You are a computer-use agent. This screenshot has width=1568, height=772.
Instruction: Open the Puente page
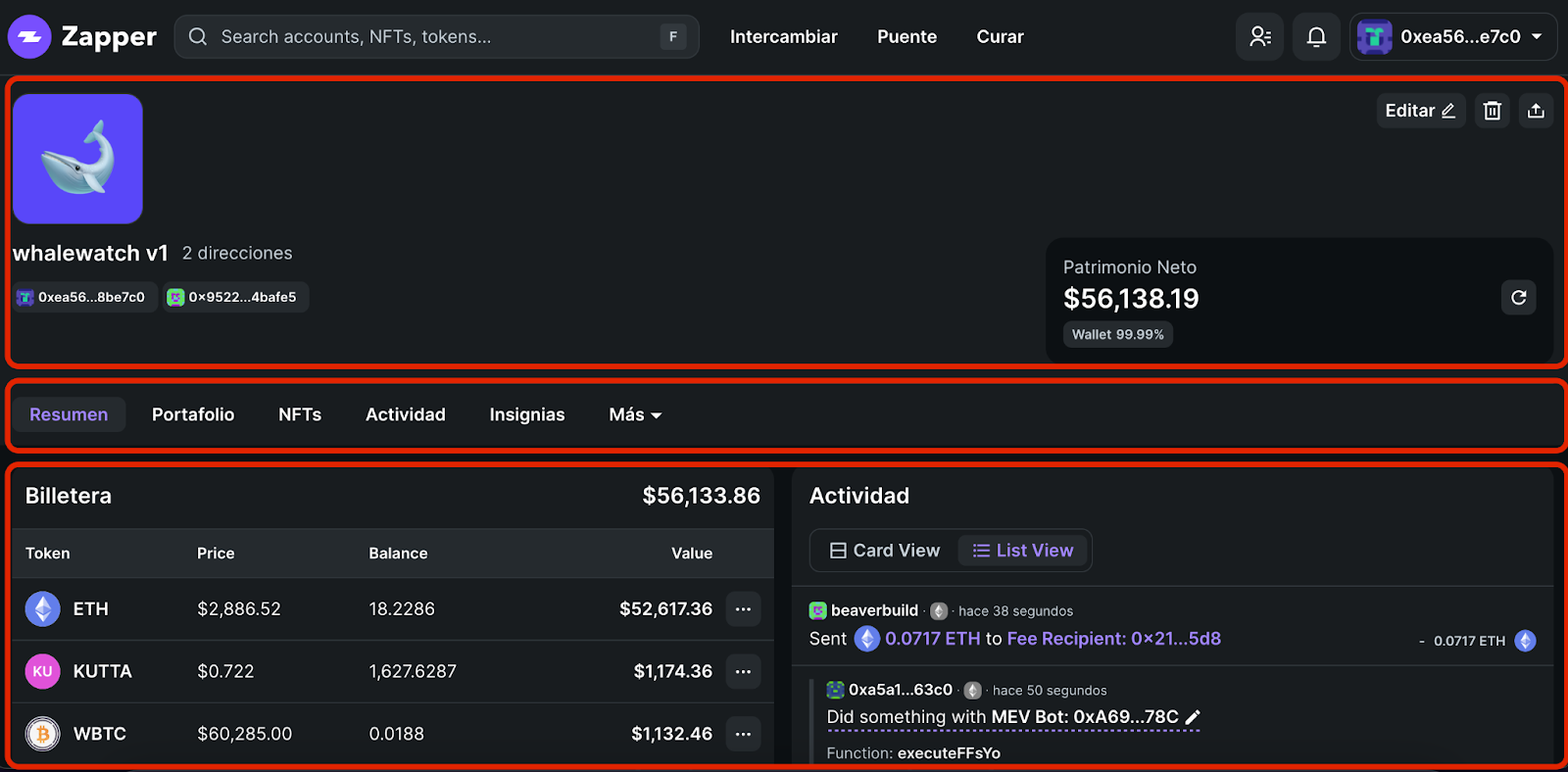(906, 36)
